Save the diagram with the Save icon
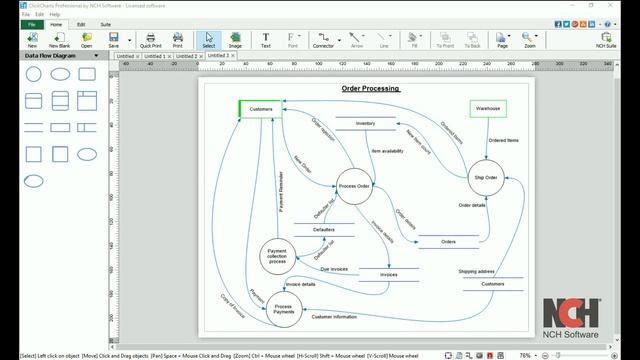The width and height of the screenshot is (640, 360). [113, 40]
